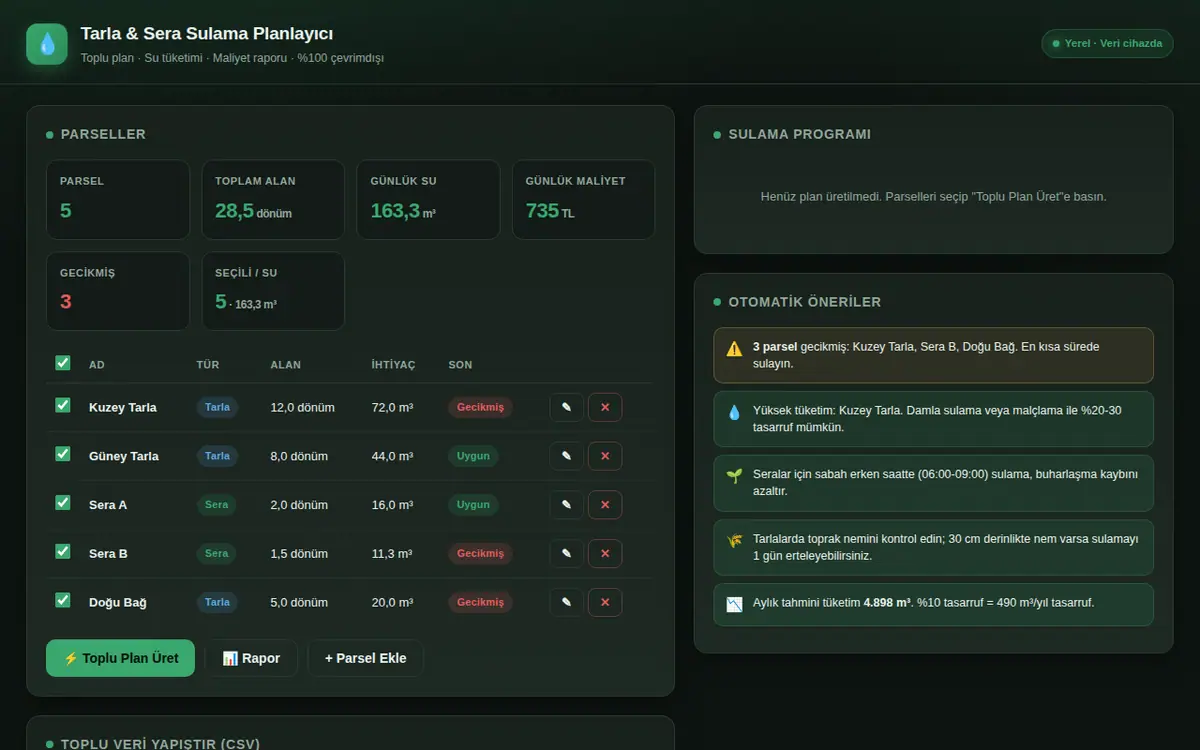Edit the Kuzey Tarla parcel

point(566,407)
